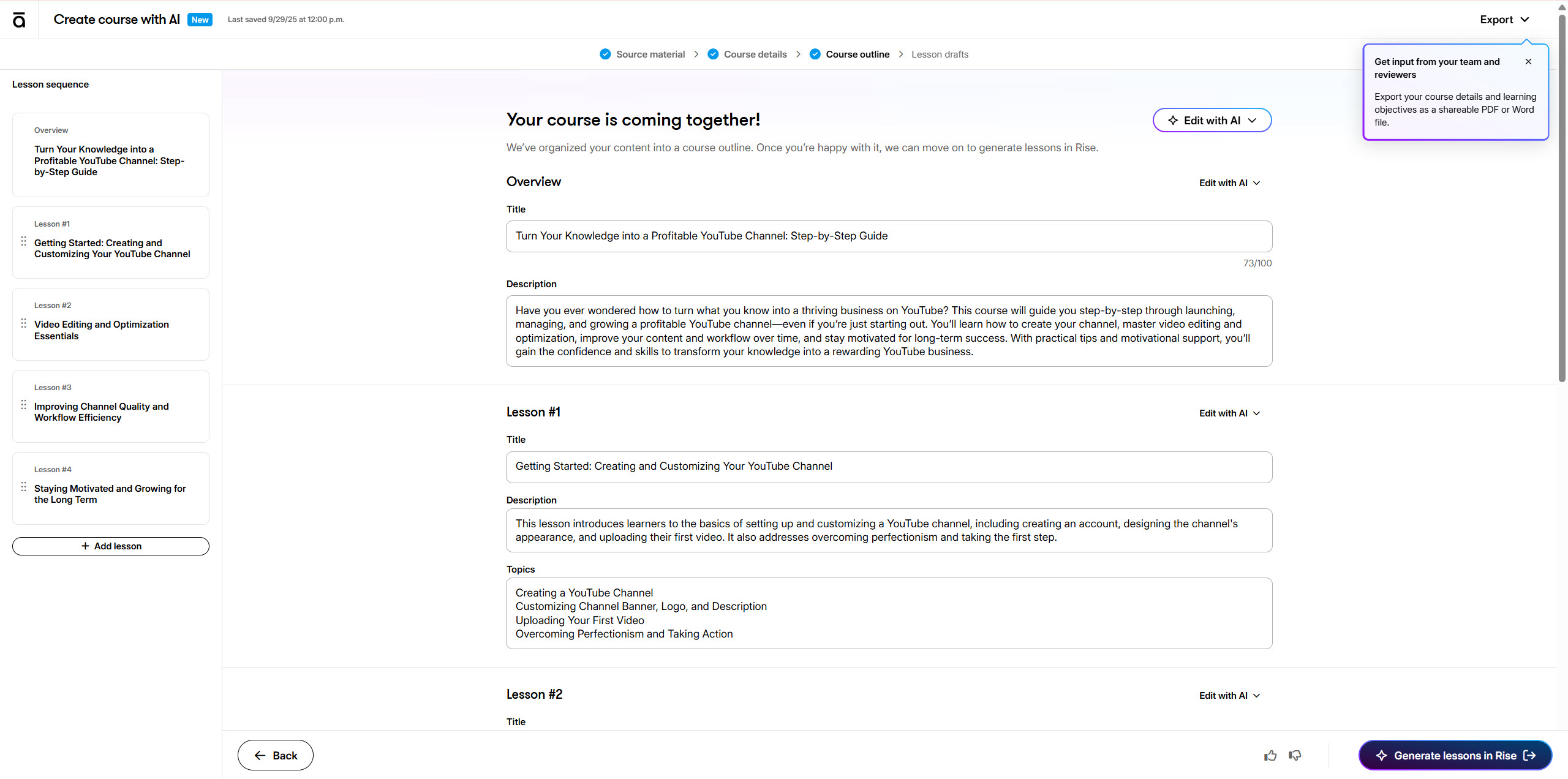The image size is (1568, 779).
Task: Open Lesson #1 Edit with AI menu
Action: point(1229,413)
